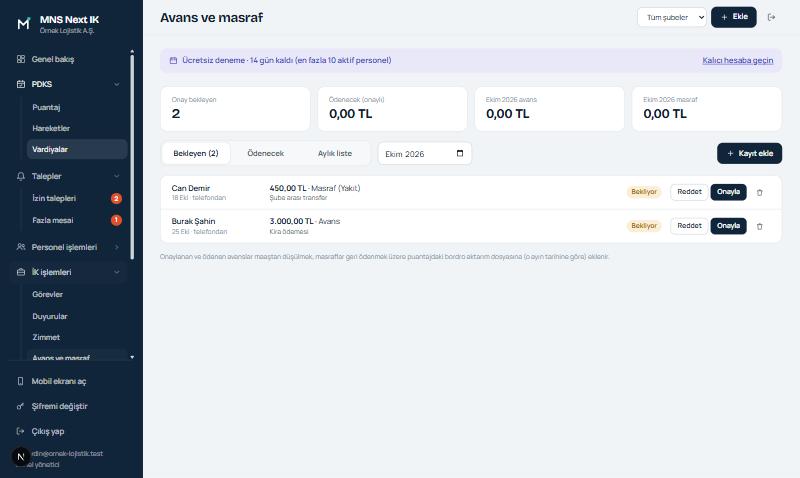Click the sidebar vertical scrollbar
Screen dimensions: 800x478
tap(132, 157)
